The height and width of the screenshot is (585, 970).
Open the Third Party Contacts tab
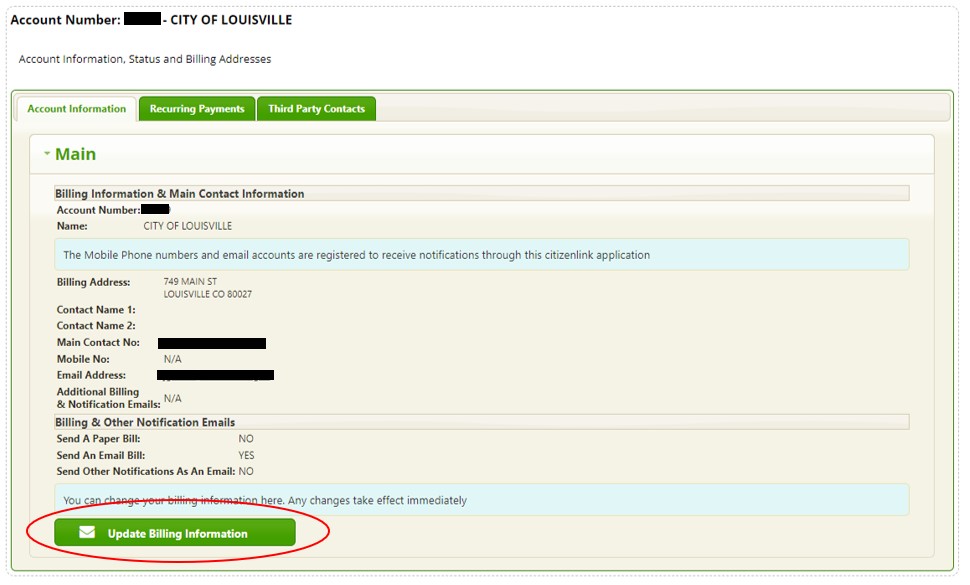pyautogui.click(x=316, y=109)
